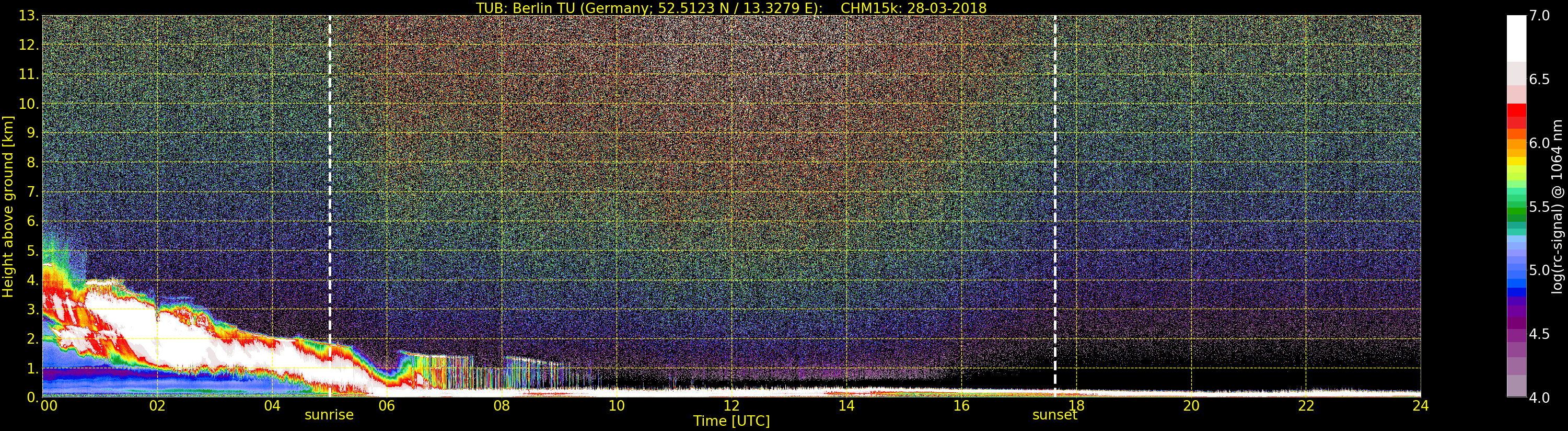Pick the red band of the colorbar
1568x431 pixels.
[x=1516, y=116]
